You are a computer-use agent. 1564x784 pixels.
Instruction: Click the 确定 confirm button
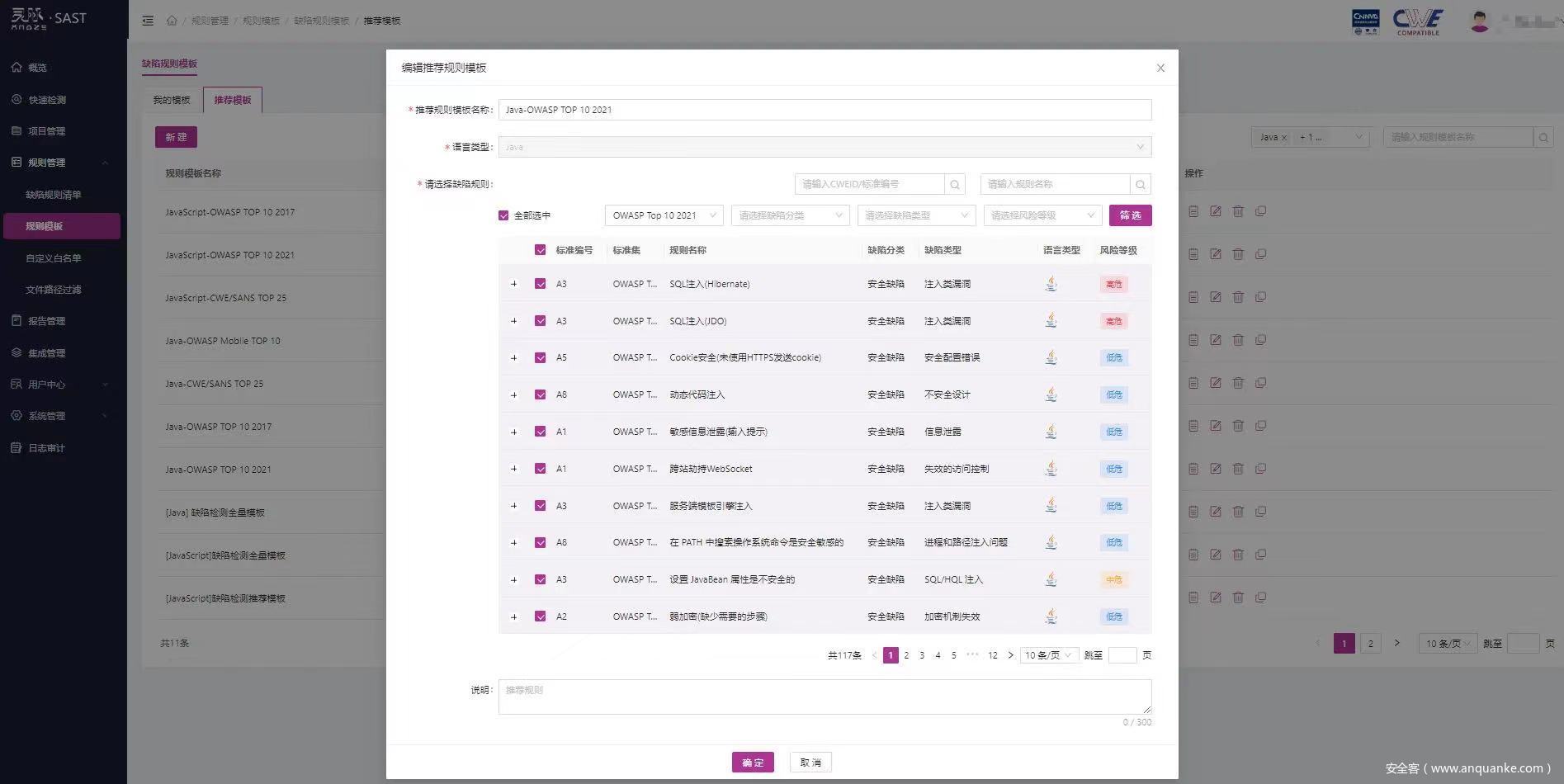(x=752, y=763)
